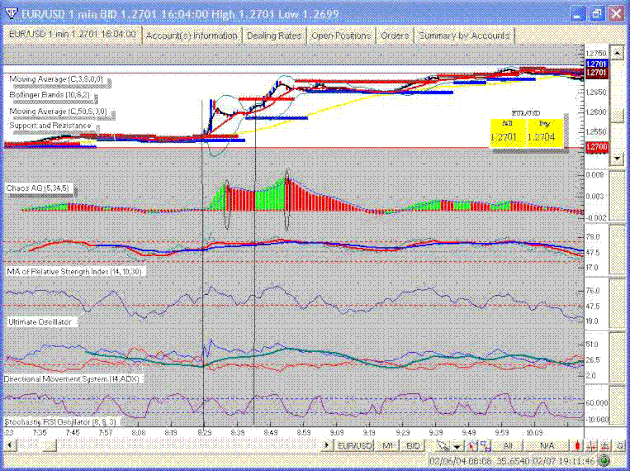
Task: Switch to the Dealing Rates tab
Action: point(274,35)
